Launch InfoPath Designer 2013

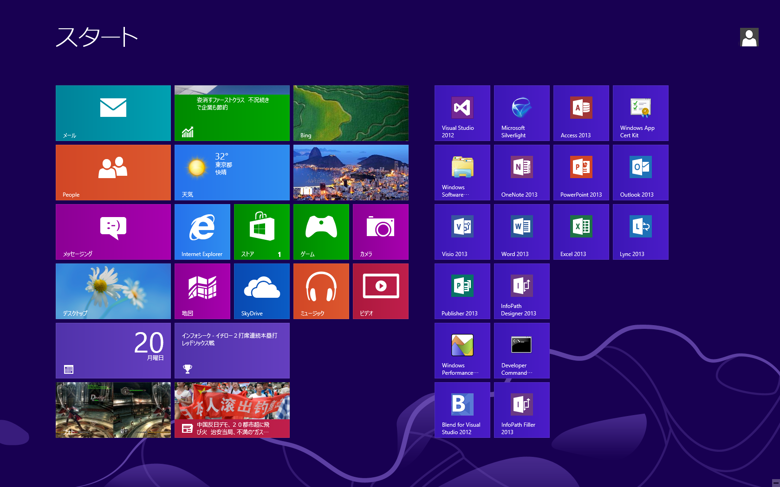[x=522, y=291]
